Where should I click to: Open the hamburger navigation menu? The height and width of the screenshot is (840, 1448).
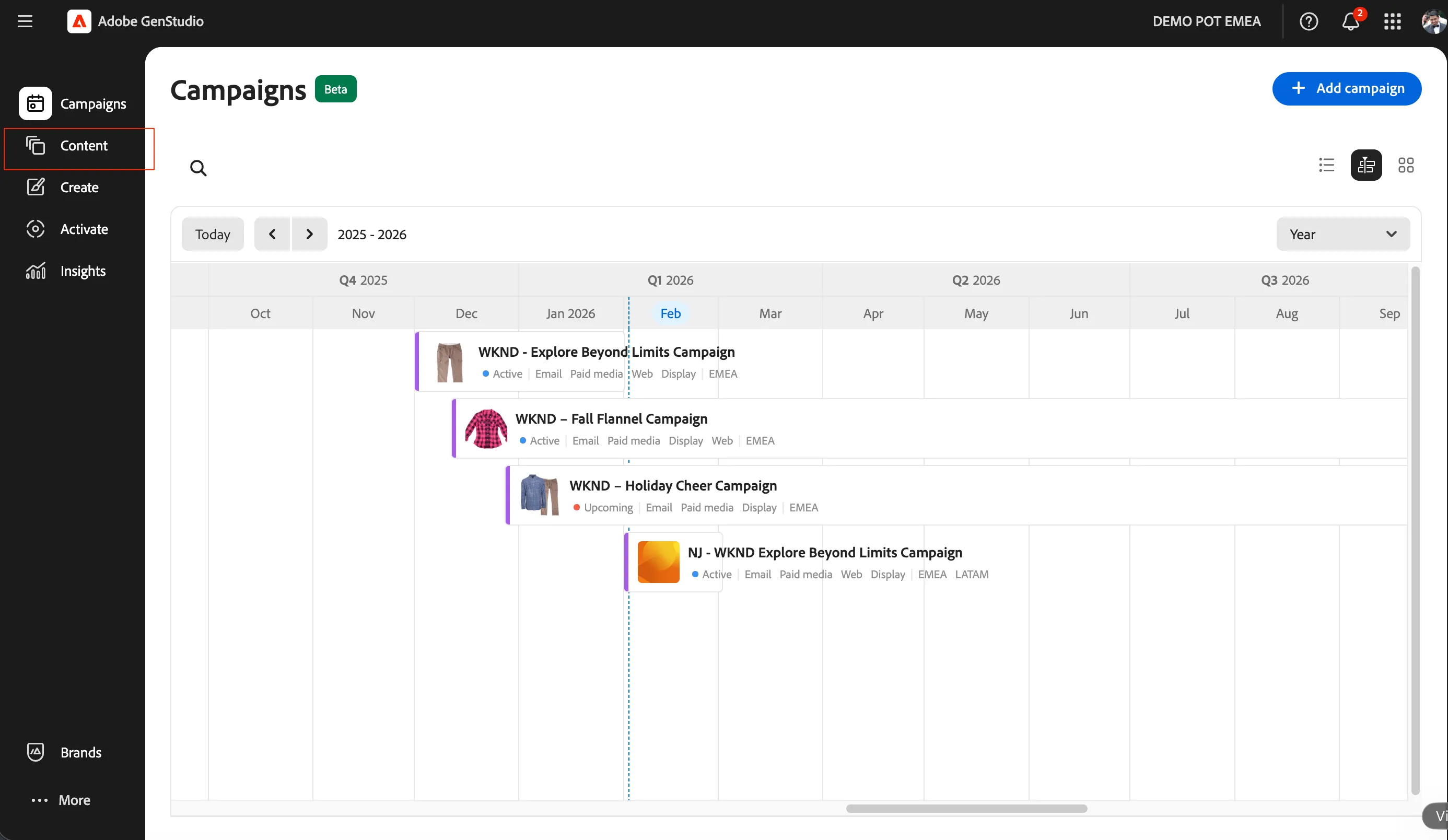pos(25,21)
